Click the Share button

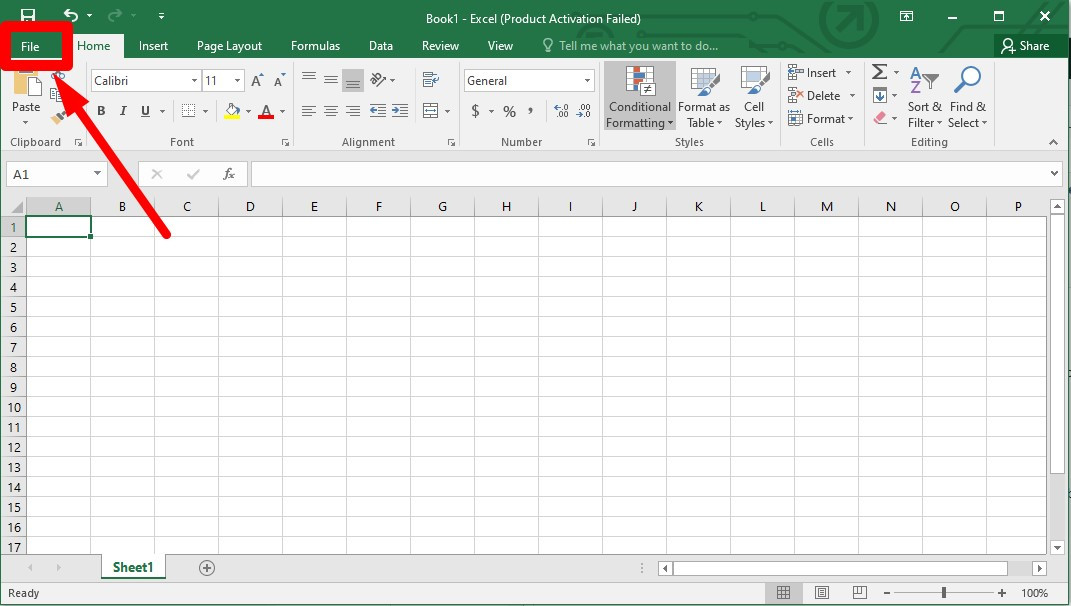point(1029,45)
